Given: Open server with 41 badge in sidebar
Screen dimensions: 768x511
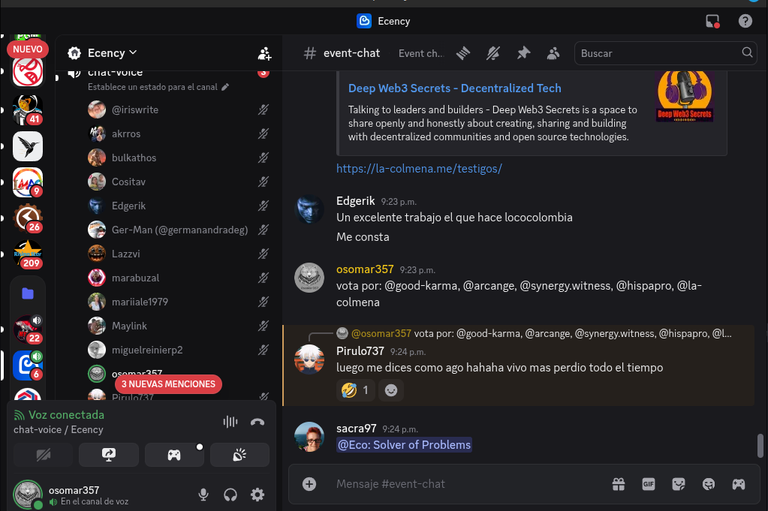Looking at the screenshot, I should click(27, 109).
